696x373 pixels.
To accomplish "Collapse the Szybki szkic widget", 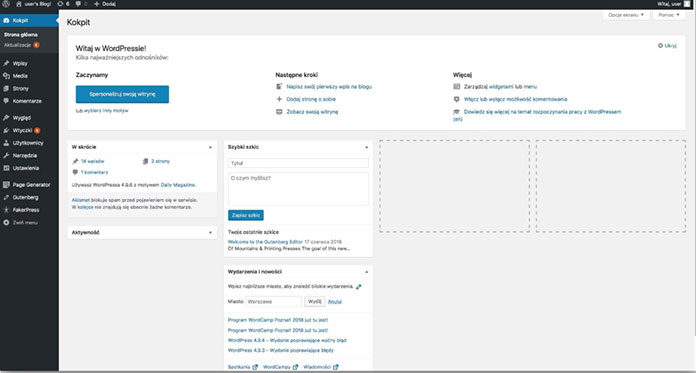I will pos(367,147).
